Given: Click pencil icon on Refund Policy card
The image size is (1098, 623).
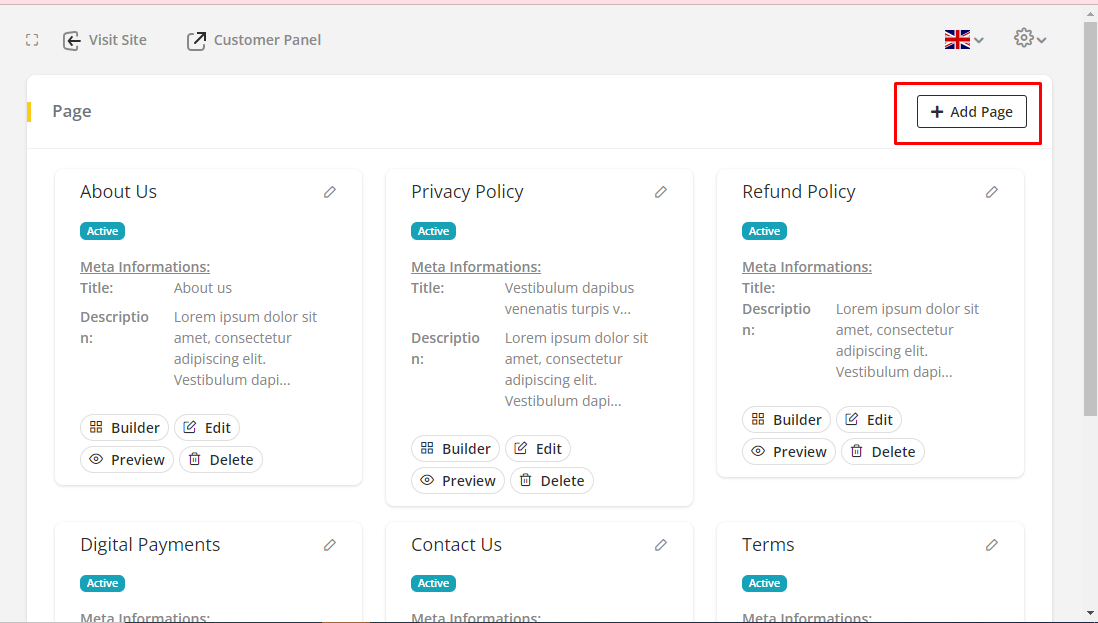Looking at the screenshot, I should coord(992,192).
